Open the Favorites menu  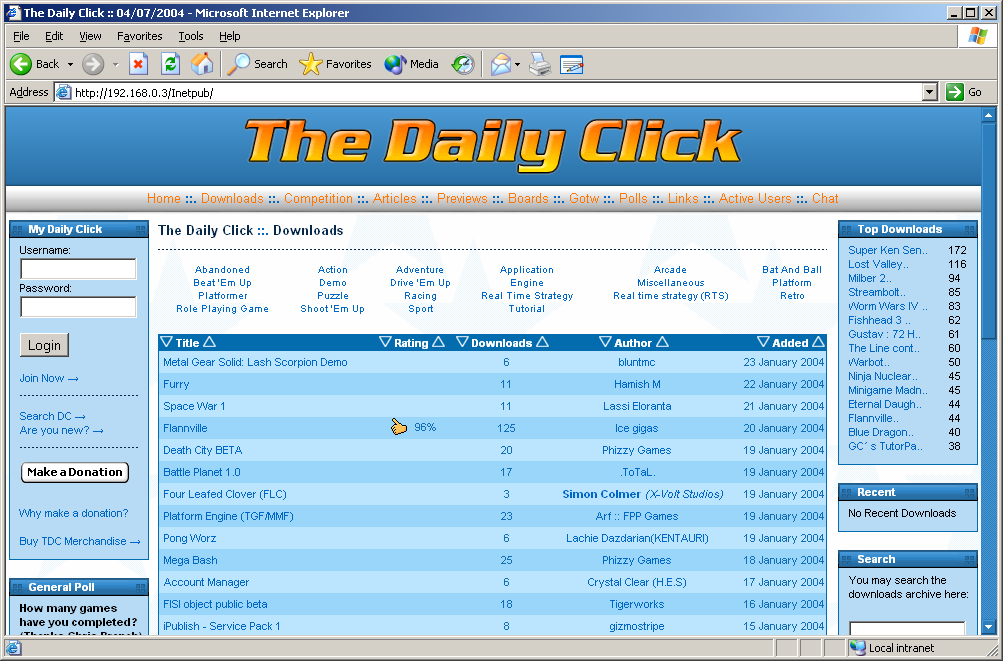(139, 36)
